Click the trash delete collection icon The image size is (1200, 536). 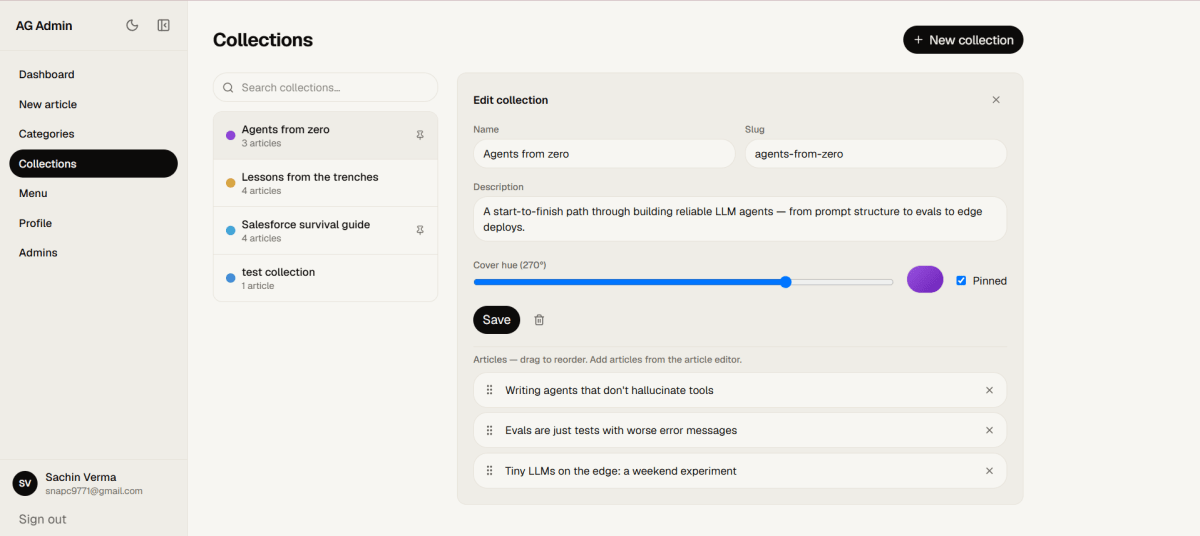coord(539,320)
